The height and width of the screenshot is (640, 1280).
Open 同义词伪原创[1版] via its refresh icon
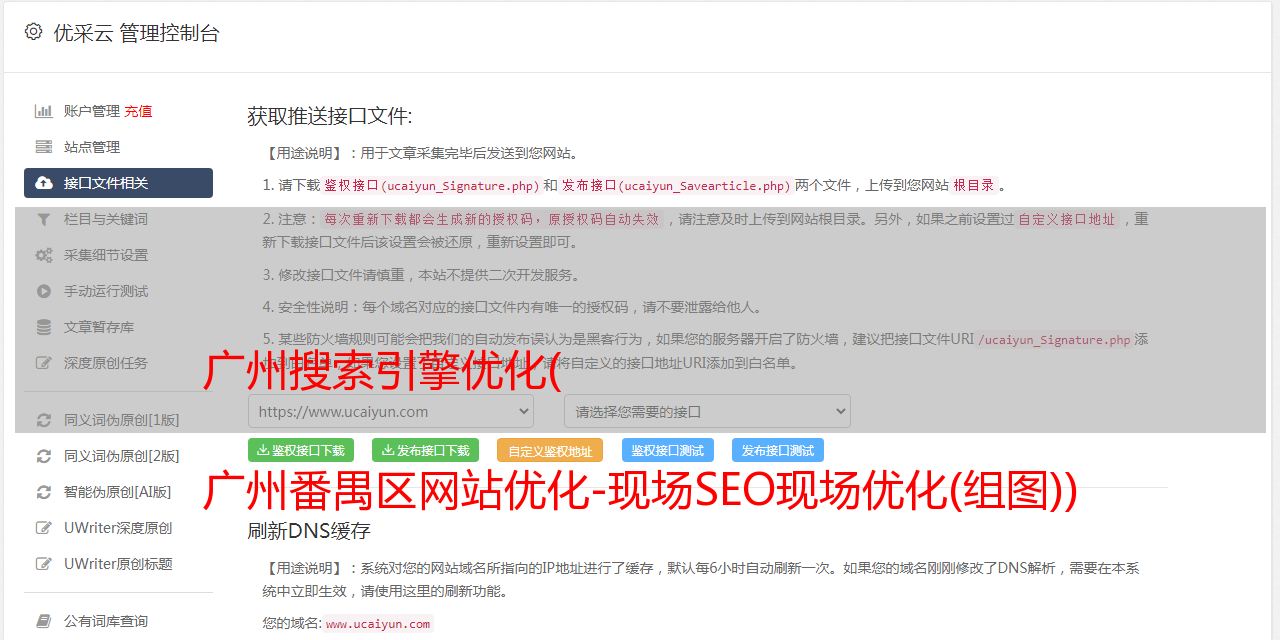coord(44,420)
